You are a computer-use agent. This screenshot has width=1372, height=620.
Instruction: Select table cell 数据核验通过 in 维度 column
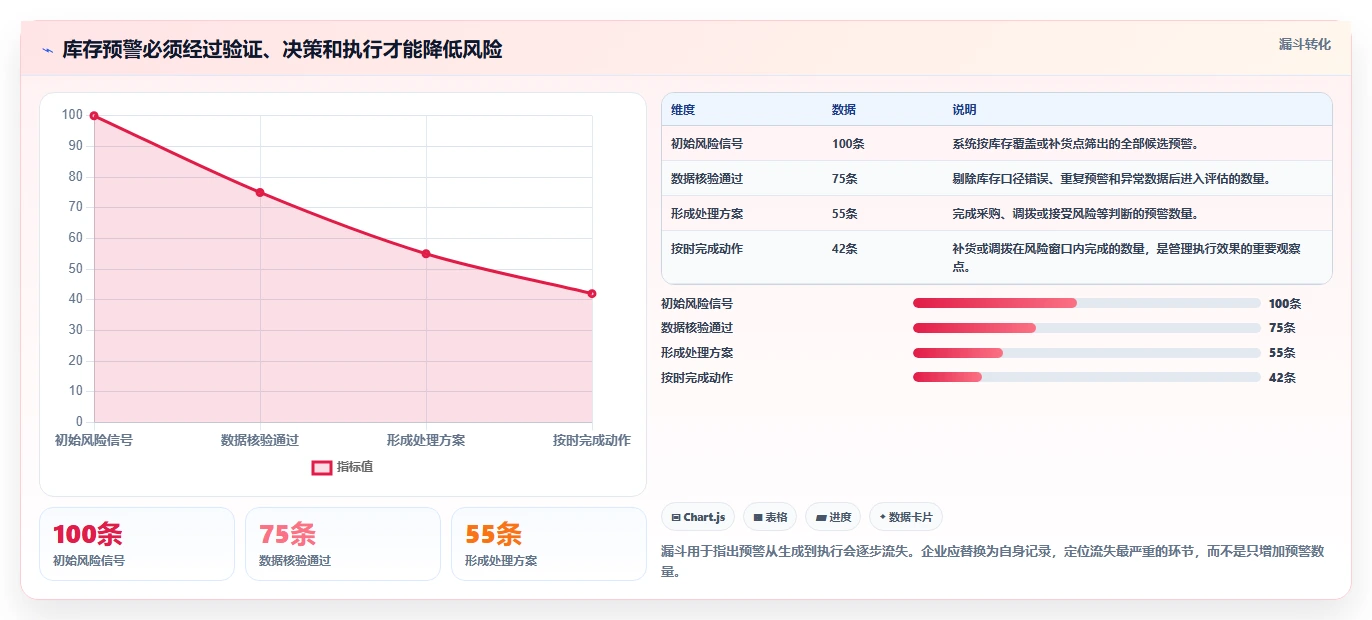[x=707, y=179]
